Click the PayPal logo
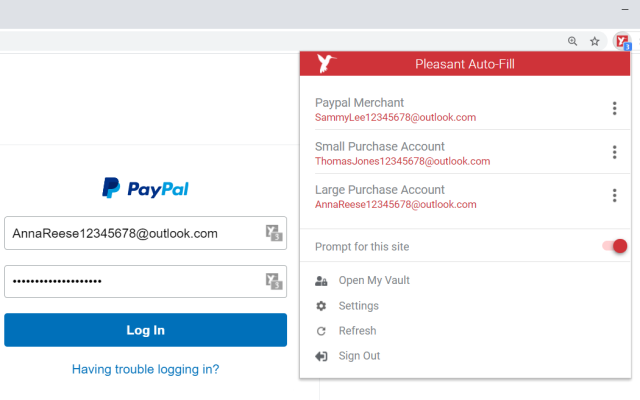Image resolution: width=640 pixels, height=400 pixels. pyautogui.click(x=145, y=188)
